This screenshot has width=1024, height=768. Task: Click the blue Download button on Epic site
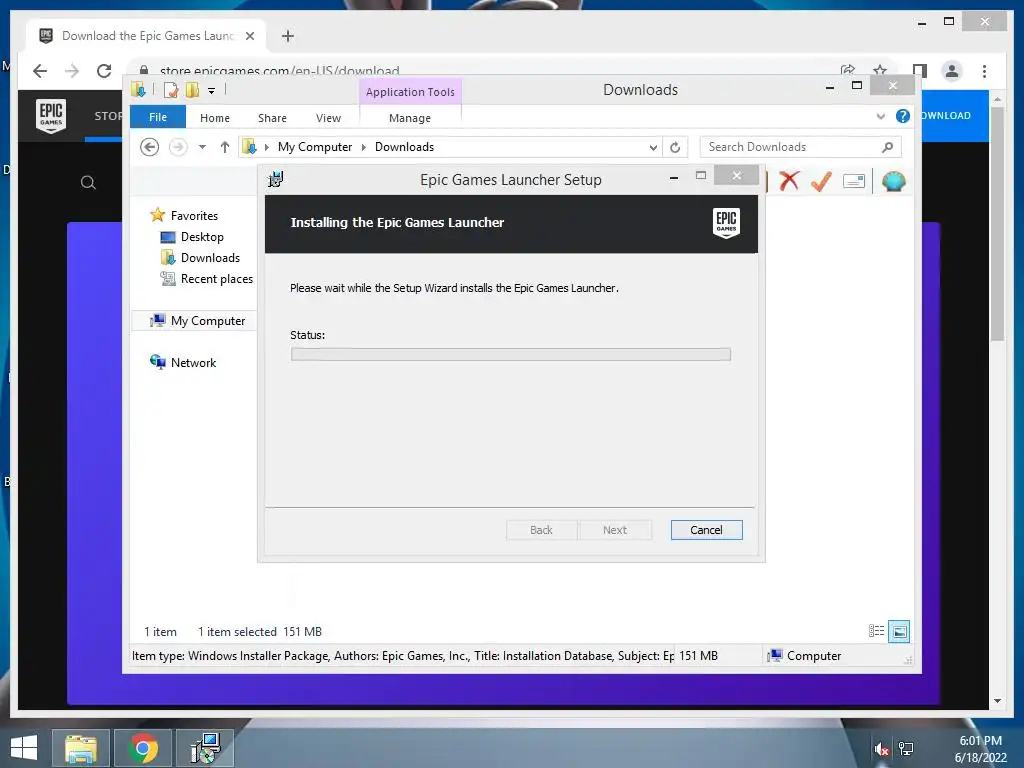(x=955, y=116)
